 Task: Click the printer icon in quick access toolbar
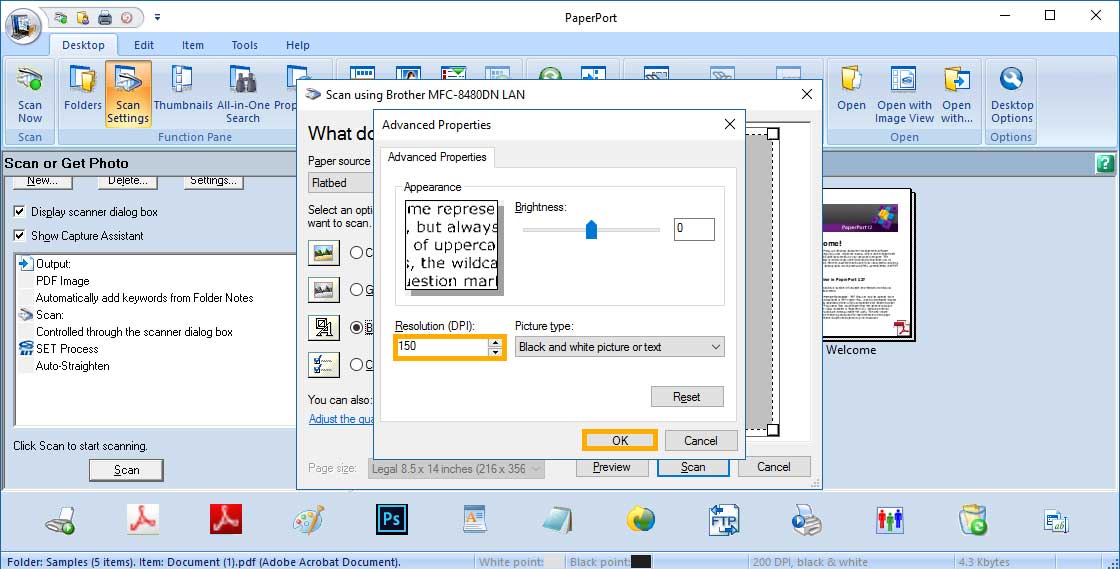pos(105,17)
